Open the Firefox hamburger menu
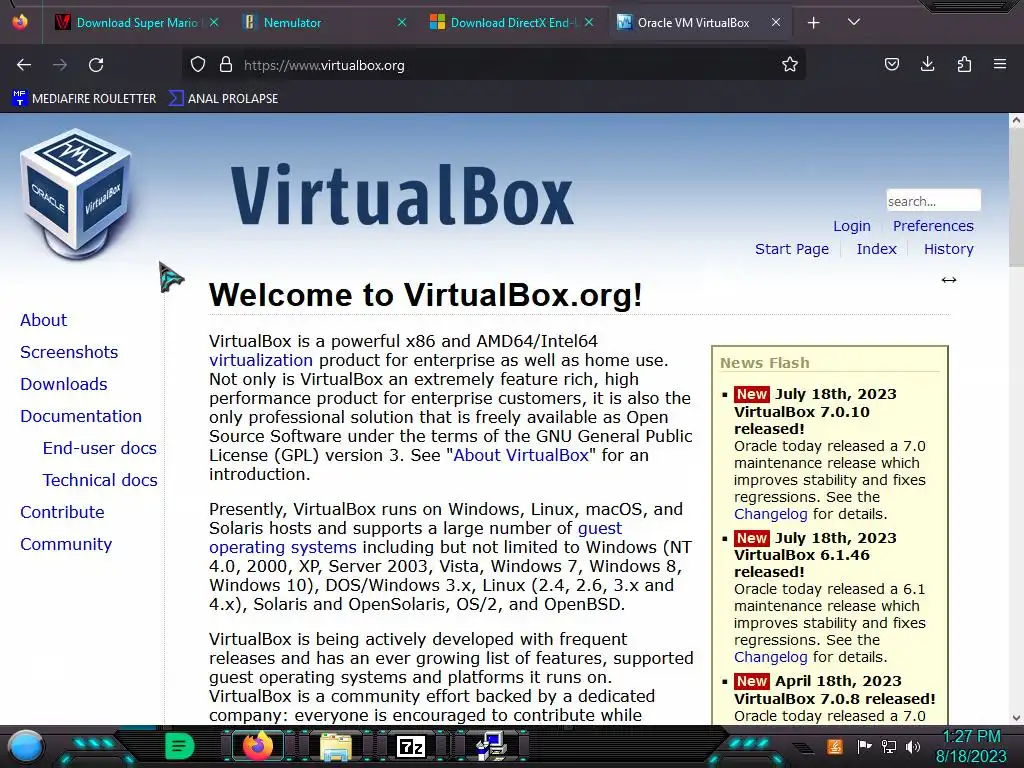Image resolution: width=1024 pixels, height=768 pixels. point(1000,64)
